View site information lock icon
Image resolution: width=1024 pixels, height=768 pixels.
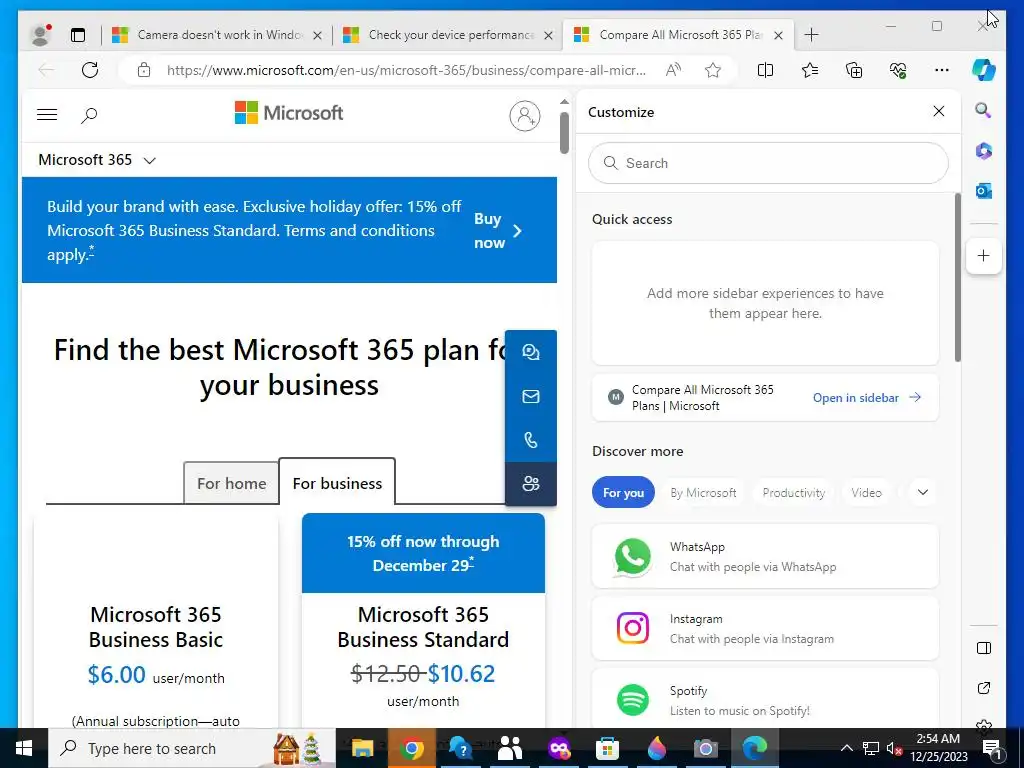point(144,70)
